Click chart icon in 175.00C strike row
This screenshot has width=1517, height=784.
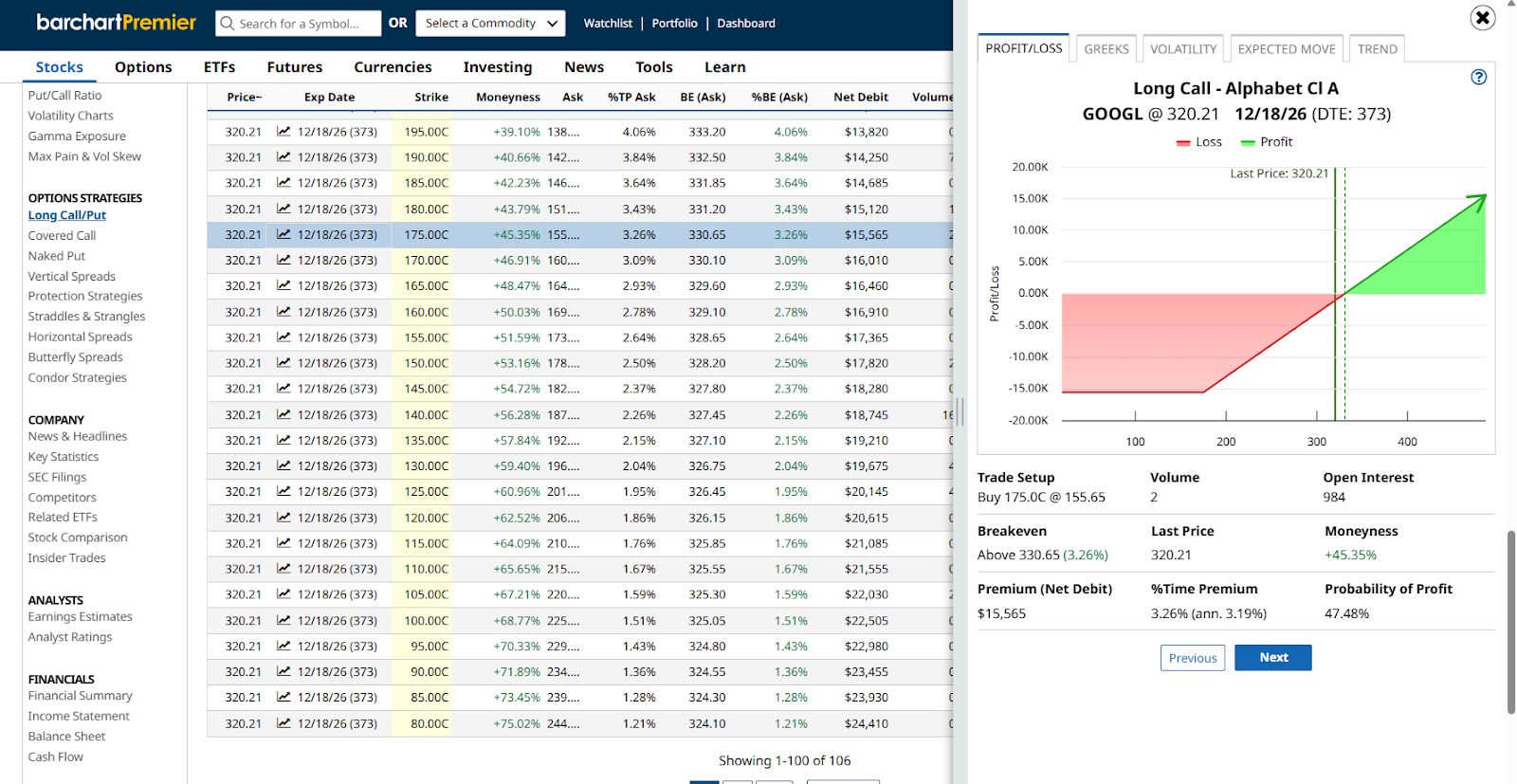283,234
